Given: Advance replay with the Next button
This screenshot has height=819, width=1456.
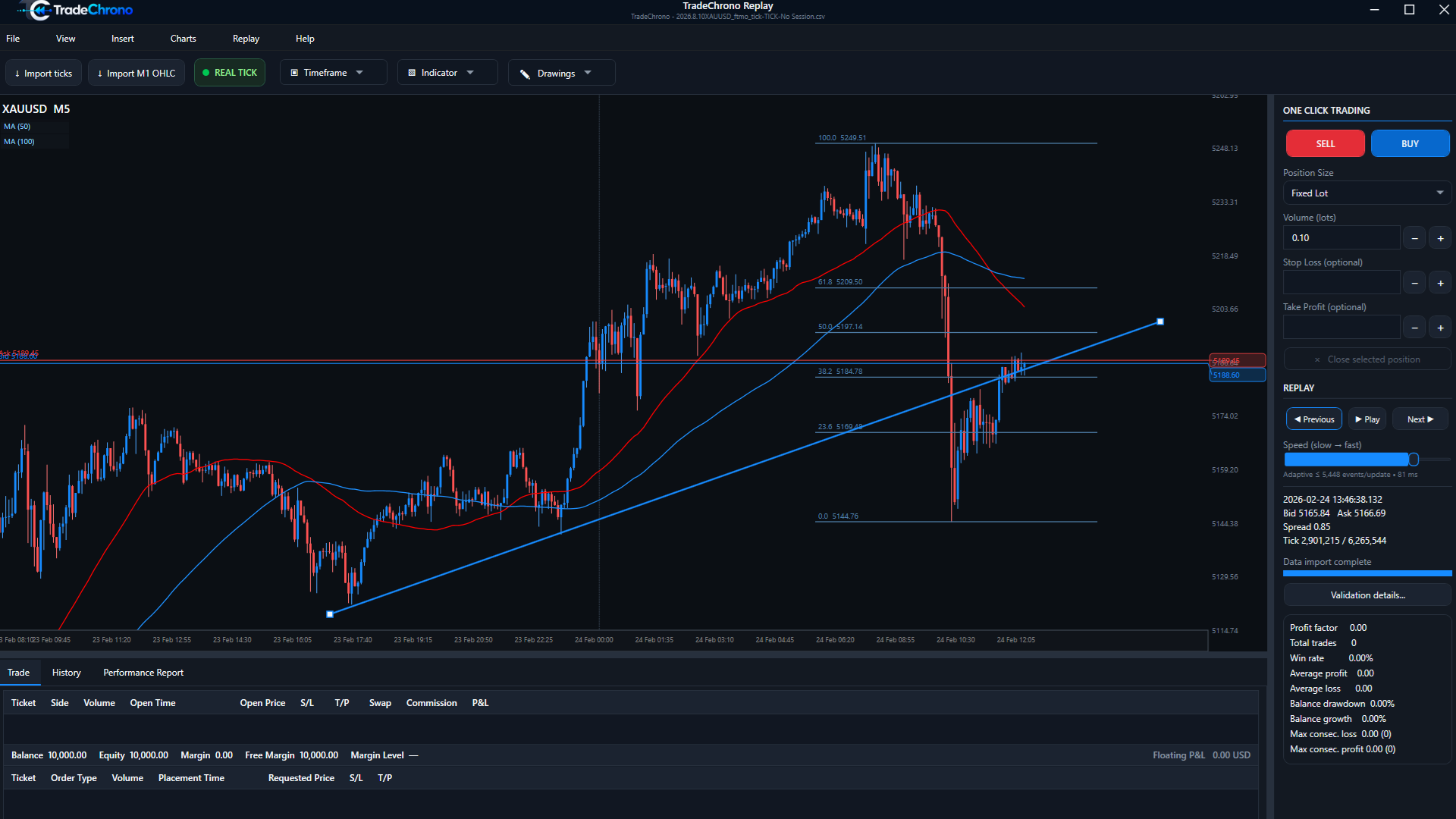Looking at the screenshot, I should click(1420, 419).
